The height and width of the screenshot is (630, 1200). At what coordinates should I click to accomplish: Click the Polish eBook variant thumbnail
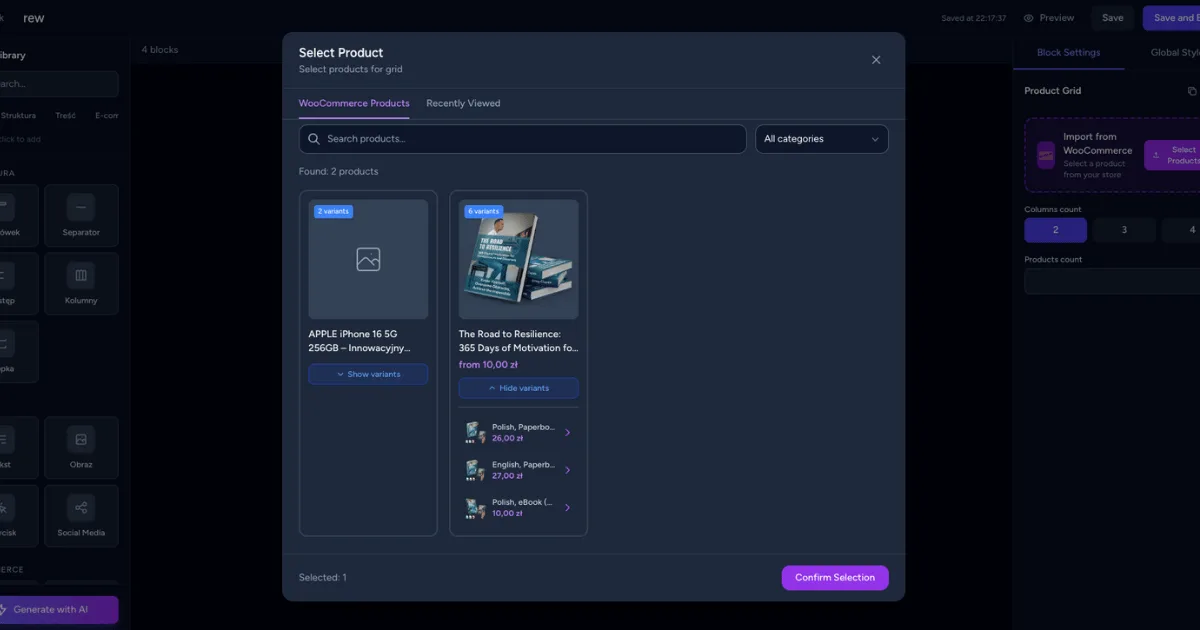pos(475,508)
